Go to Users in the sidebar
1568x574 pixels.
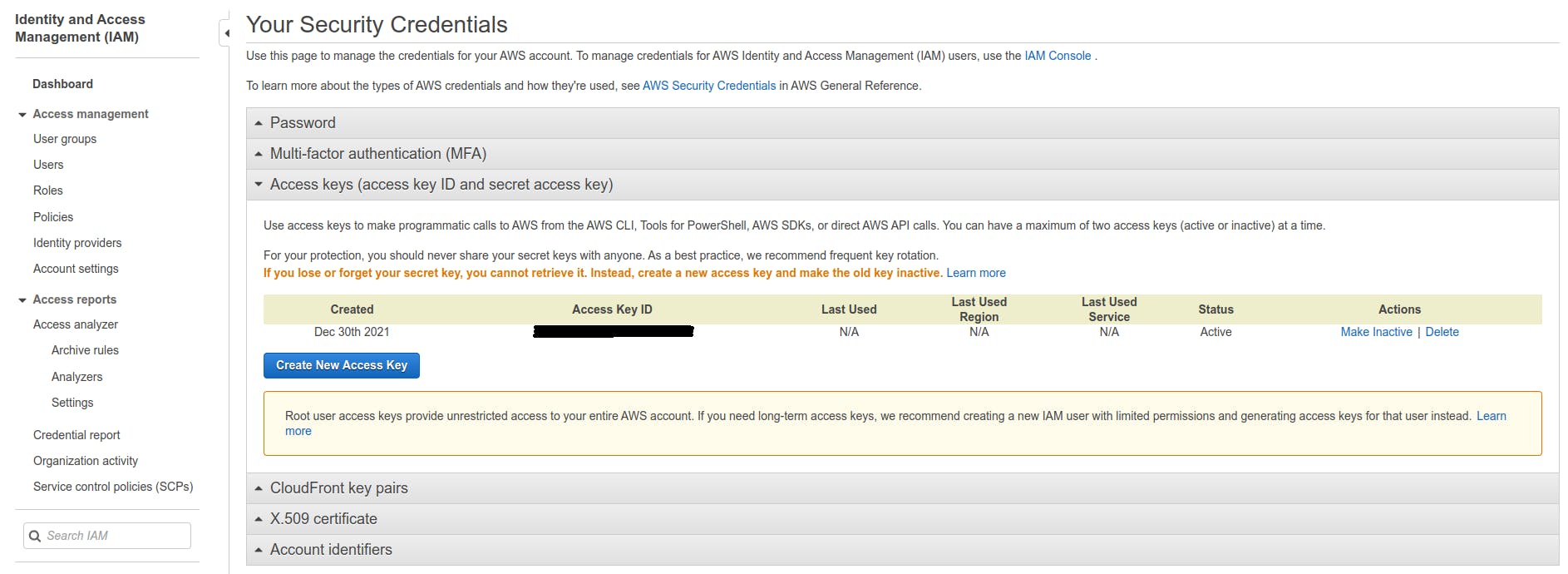[x=48, y=165]
